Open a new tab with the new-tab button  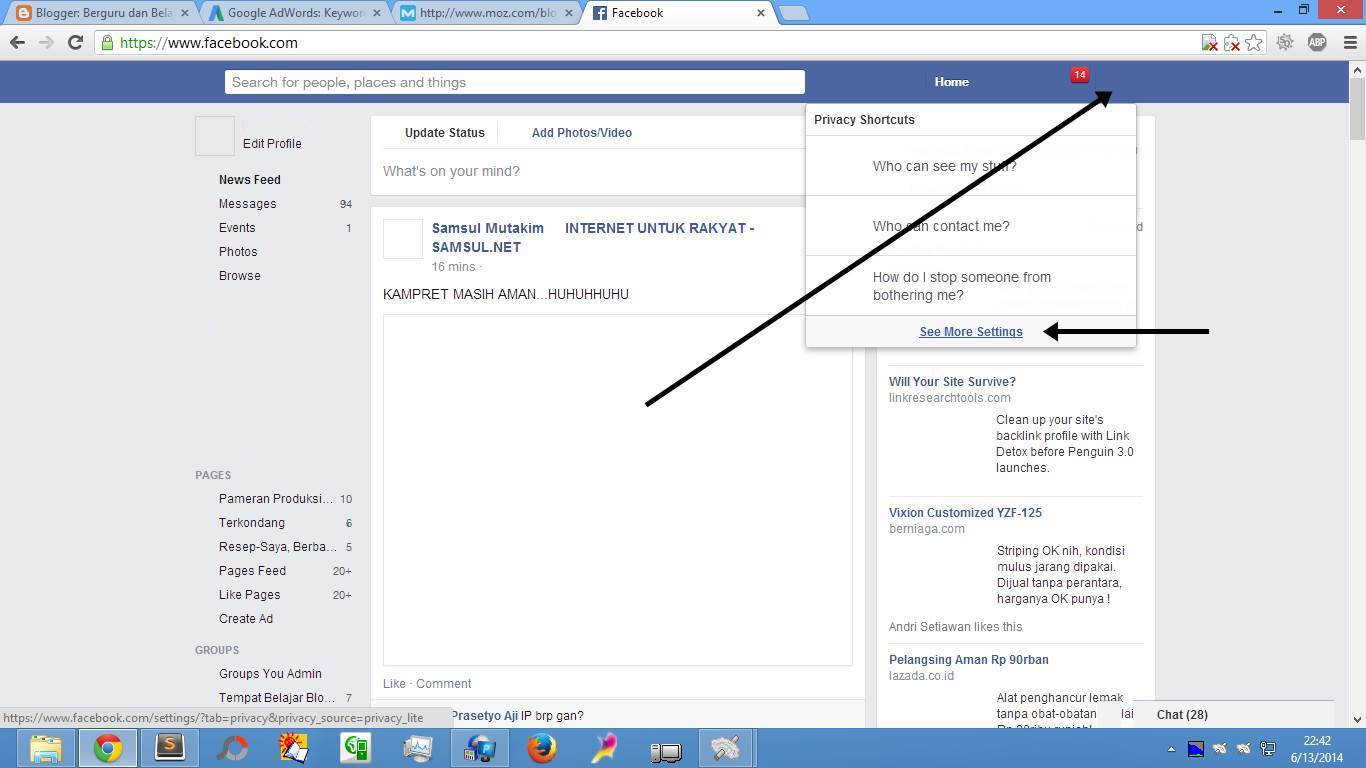tap(793, 13)
